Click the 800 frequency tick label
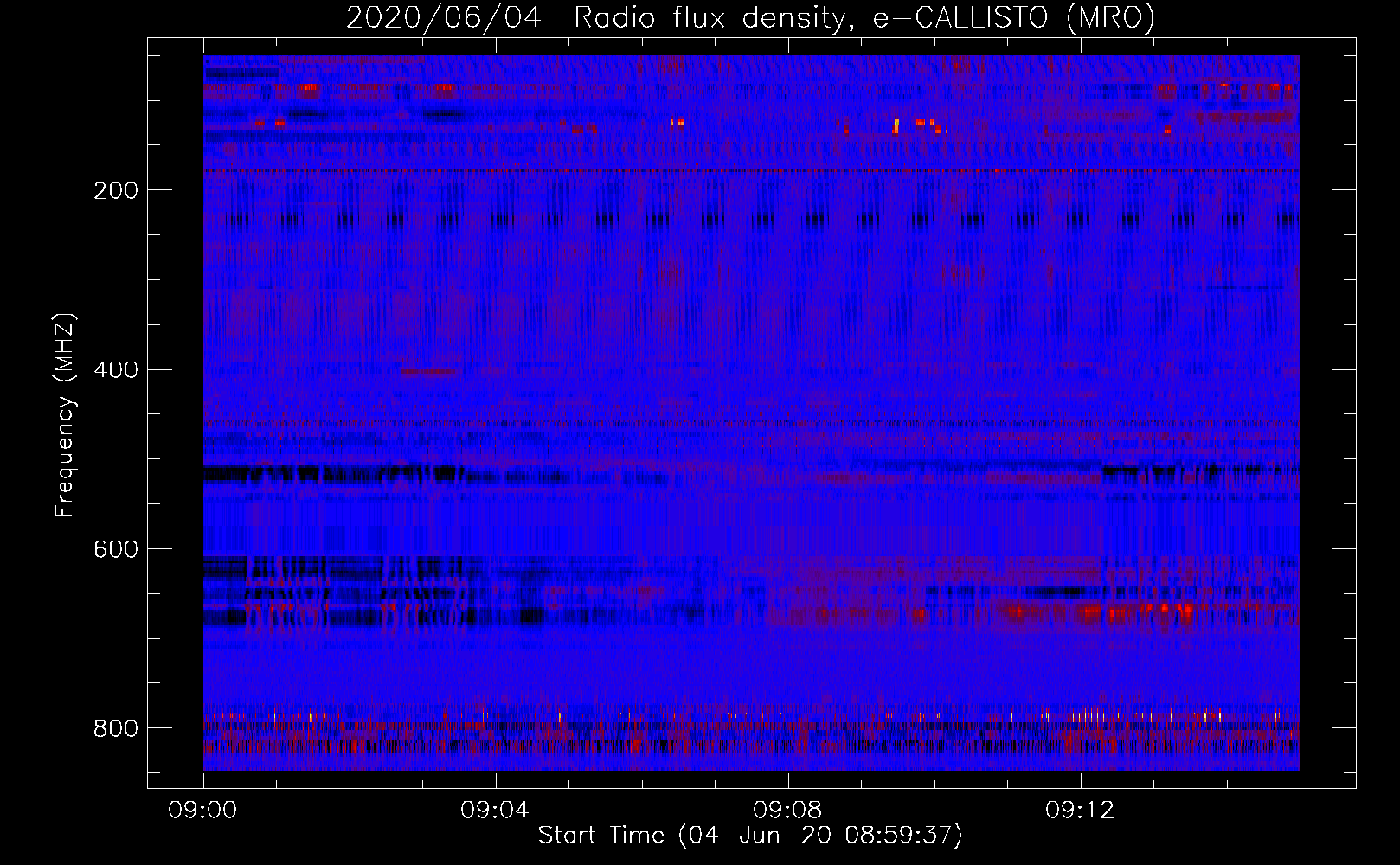The width and height of the screenshot is (1400, 865). 116,728
